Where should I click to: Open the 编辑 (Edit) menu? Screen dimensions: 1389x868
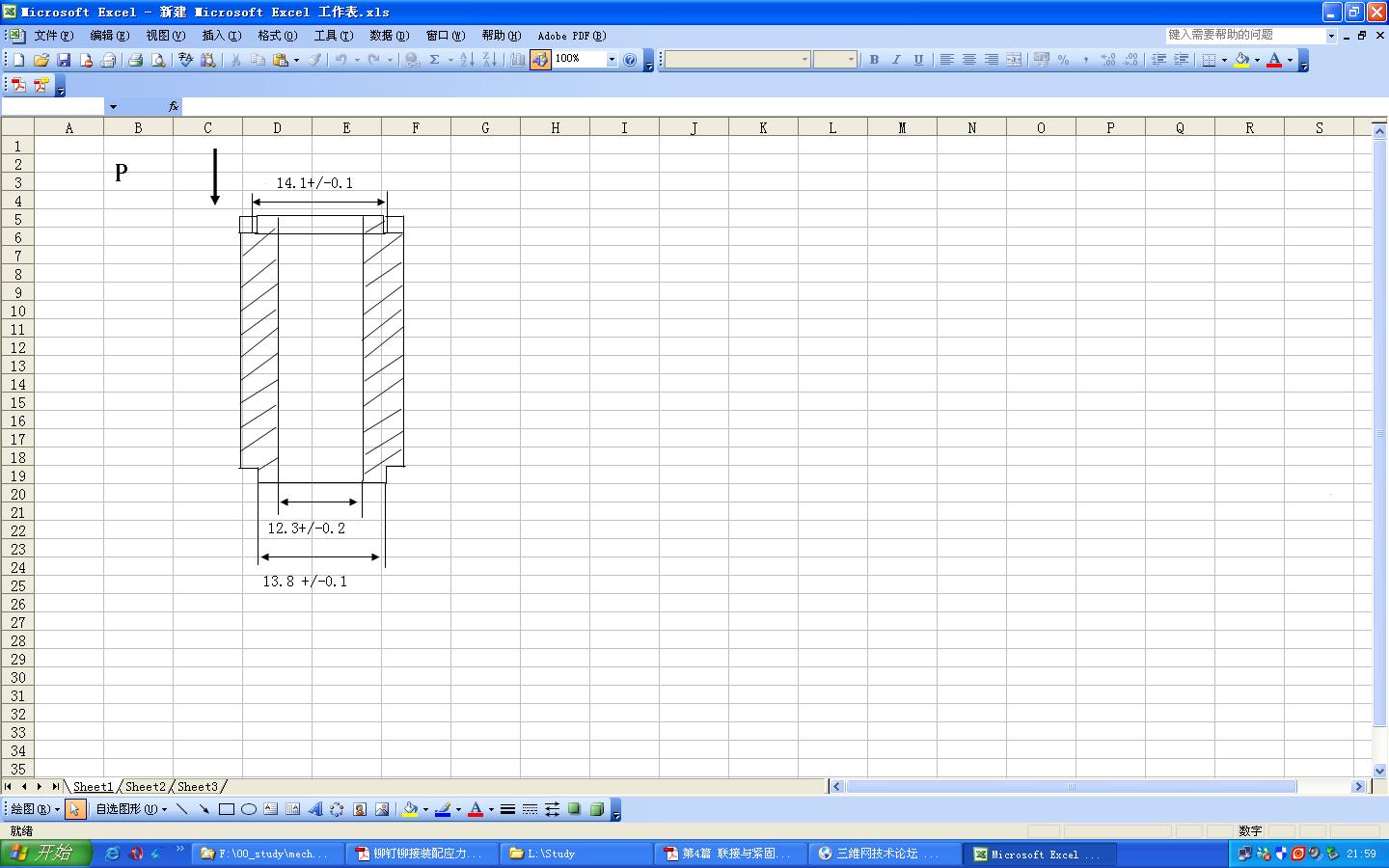click(x=109, y=36)
